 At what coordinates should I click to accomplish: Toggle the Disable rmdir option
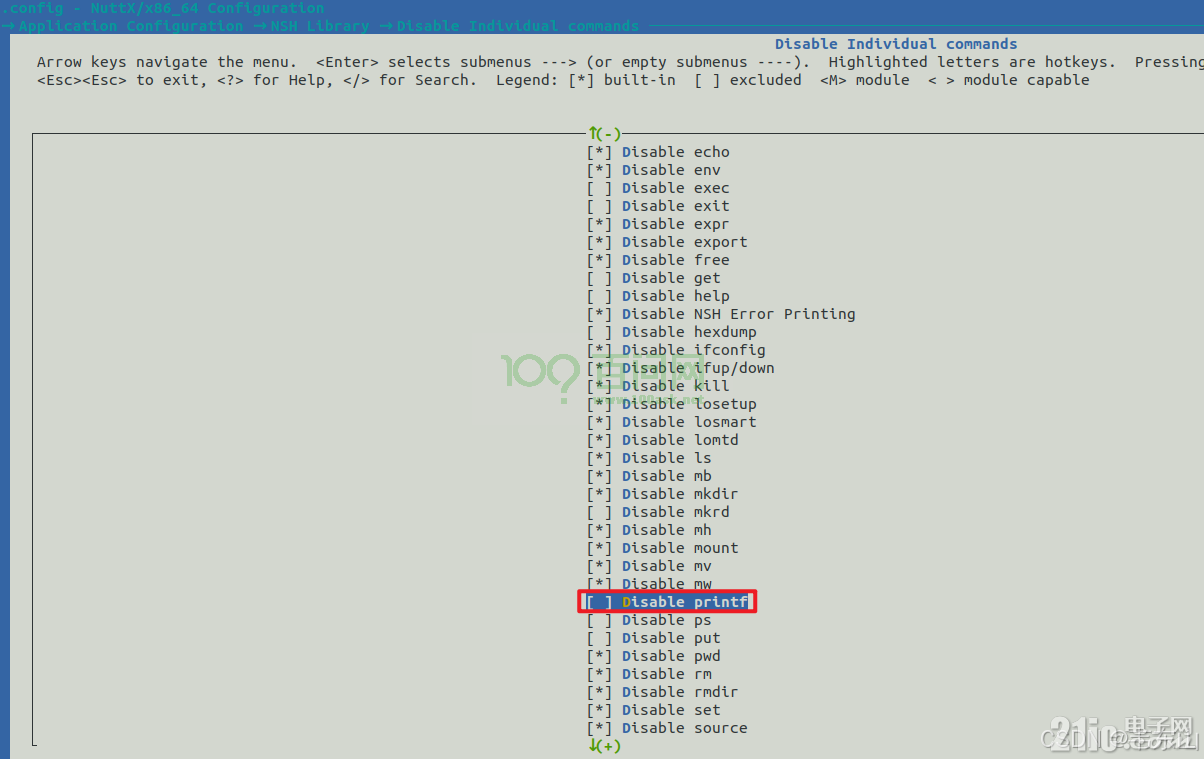coord(663,692)
